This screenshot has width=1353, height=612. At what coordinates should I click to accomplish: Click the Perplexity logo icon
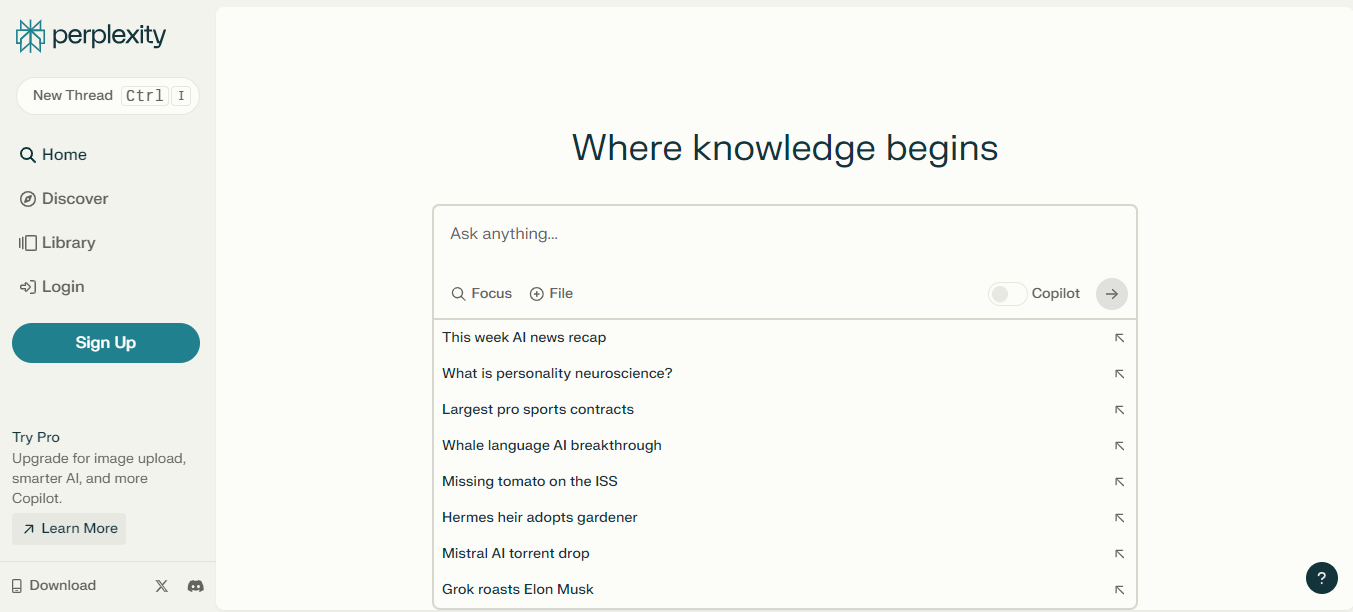(31, 36)
